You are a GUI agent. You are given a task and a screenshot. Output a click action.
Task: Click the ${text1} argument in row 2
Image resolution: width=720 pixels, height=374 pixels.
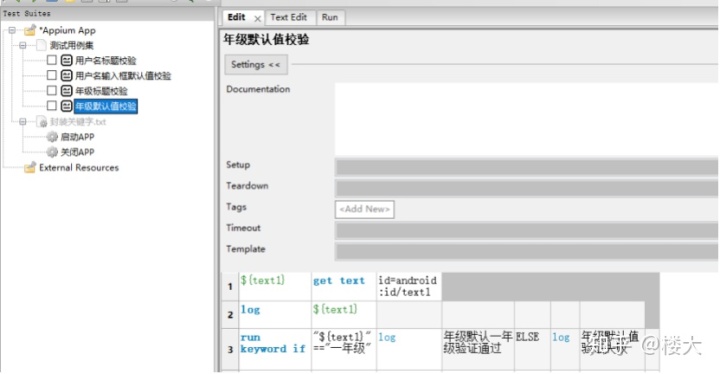[344, 315]
